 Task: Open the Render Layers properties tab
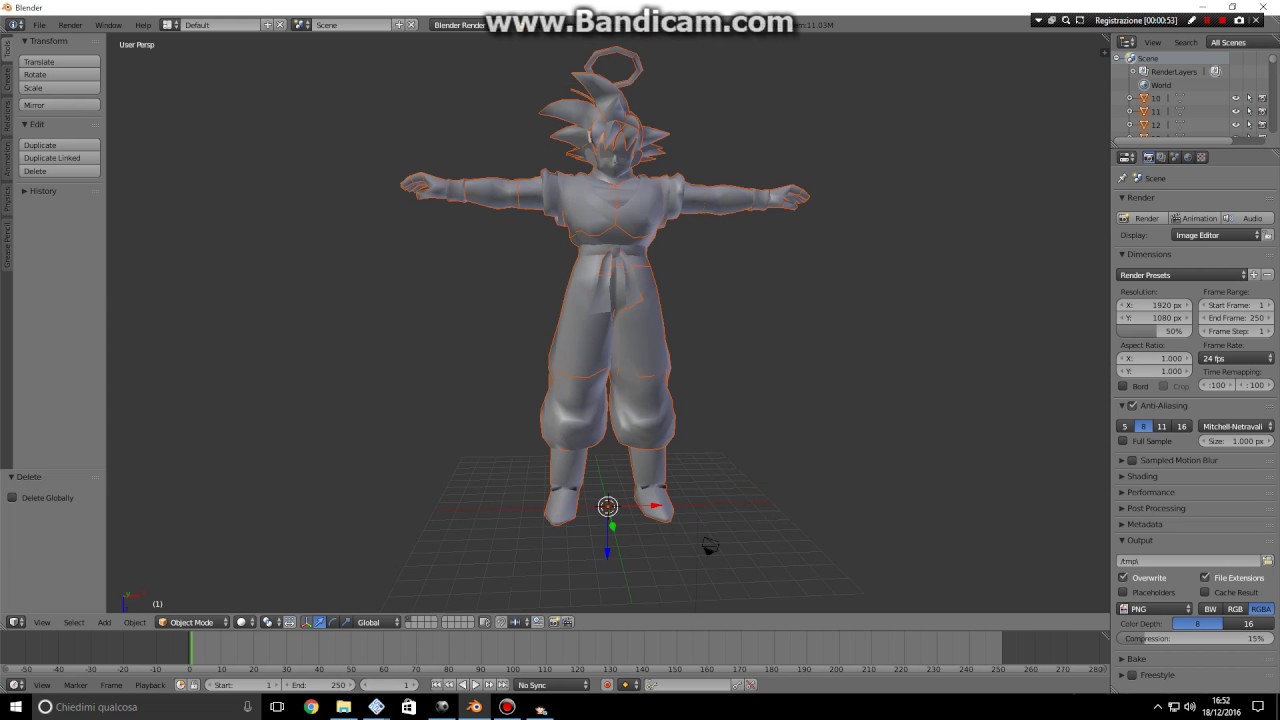tap(1161, 157)
